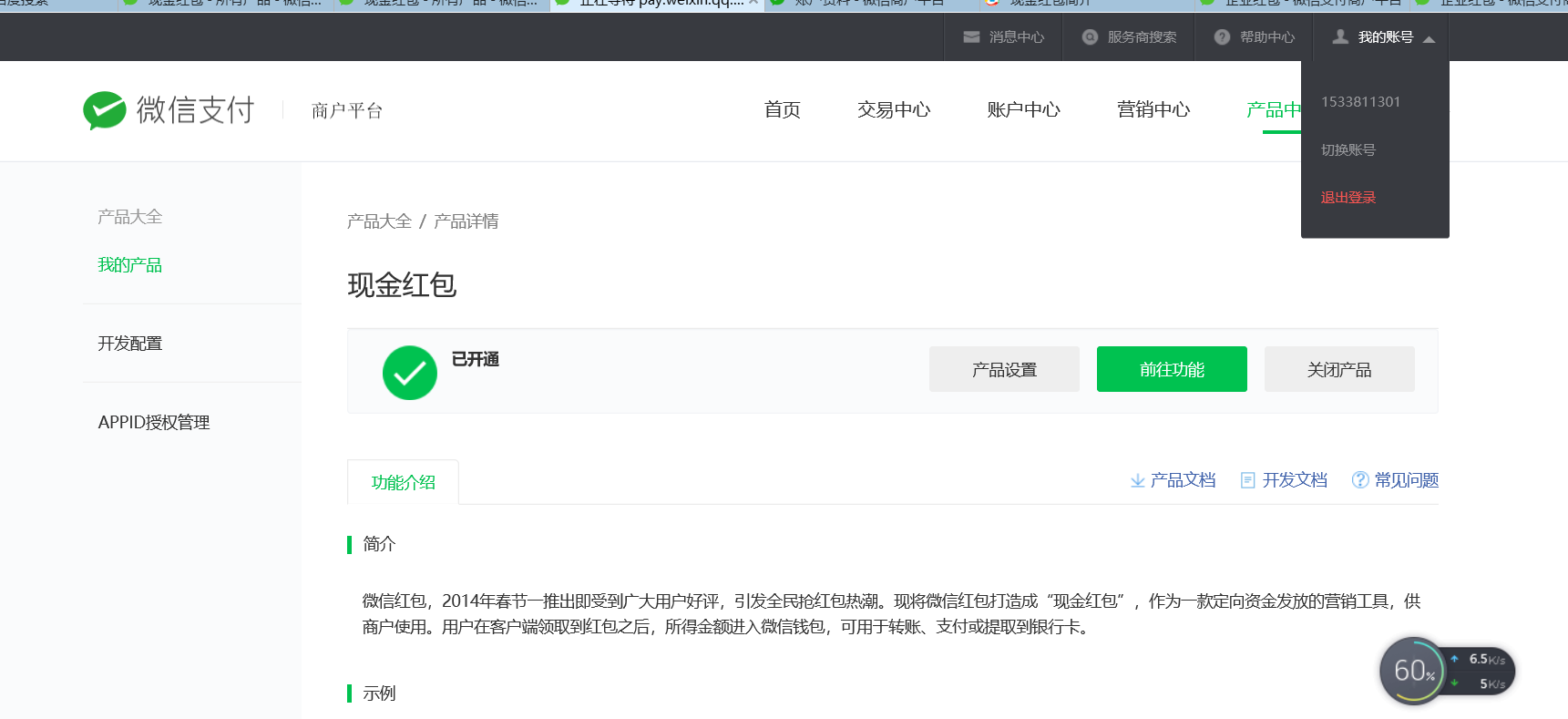
Task: Switch to the 功能介绍 tab
Action: [x=403, y=482]
